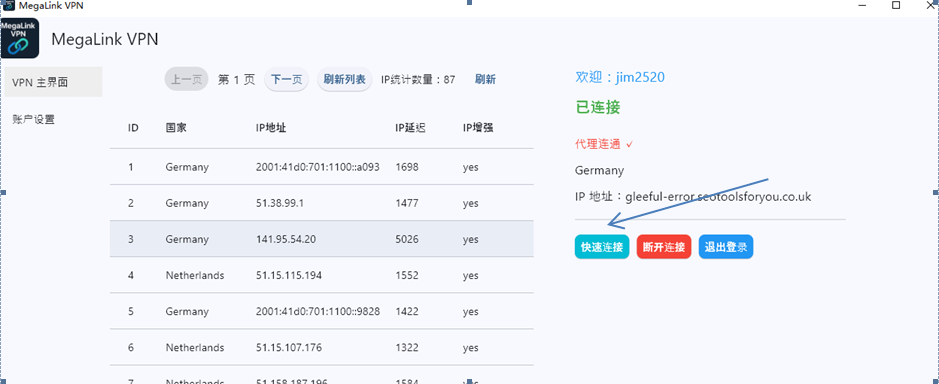Select Netherlands row with IP 51.15.107.176
The height and width of the screenshot is (384, 939).
click(322, 347)
